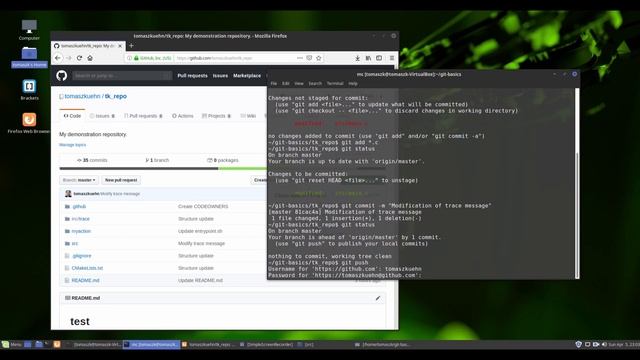Open Firefox downloads

coord(357,58)
